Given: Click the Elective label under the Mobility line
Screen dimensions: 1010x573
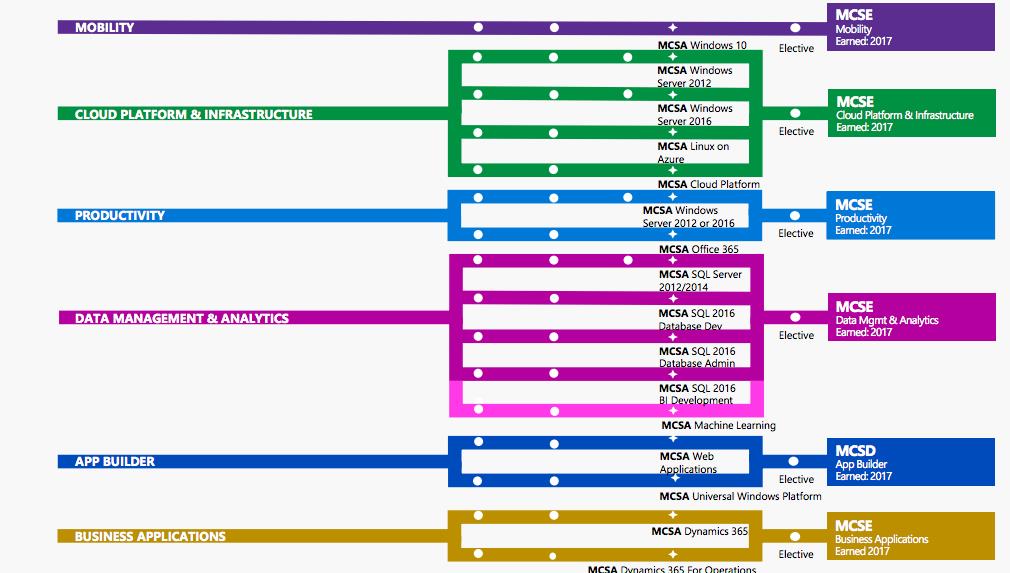Looking at the screenshot, I should [x=796, y=48].
